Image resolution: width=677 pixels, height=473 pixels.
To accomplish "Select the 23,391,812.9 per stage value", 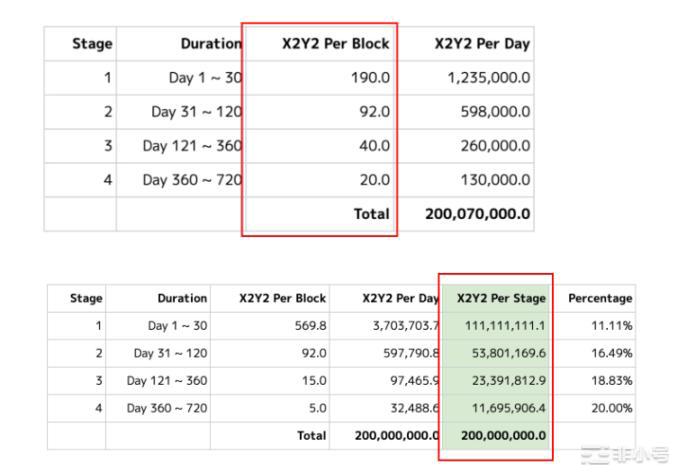I will (x=505, y=381).
